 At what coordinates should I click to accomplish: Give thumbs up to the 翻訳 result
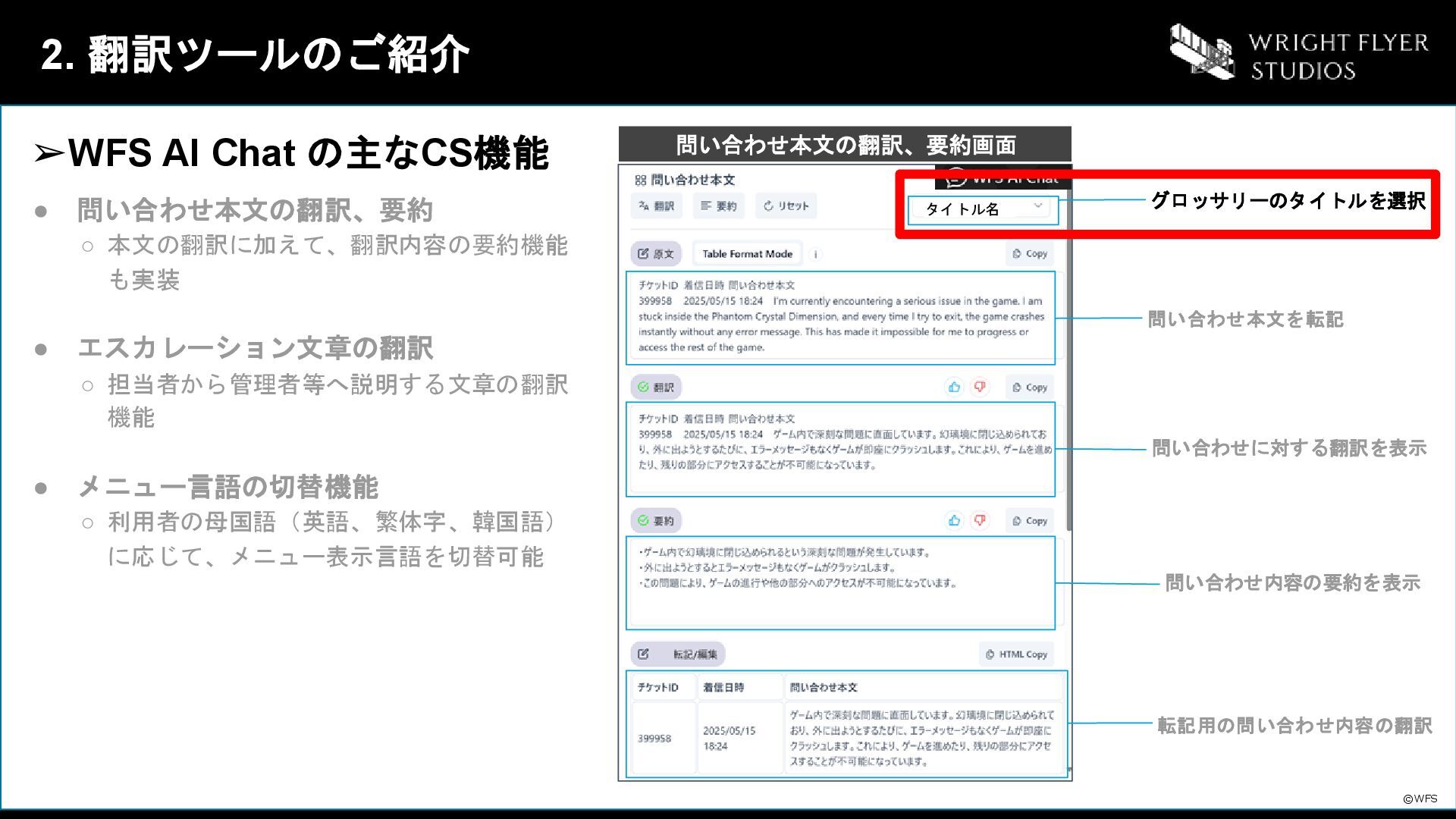click(x=954, y=387)
